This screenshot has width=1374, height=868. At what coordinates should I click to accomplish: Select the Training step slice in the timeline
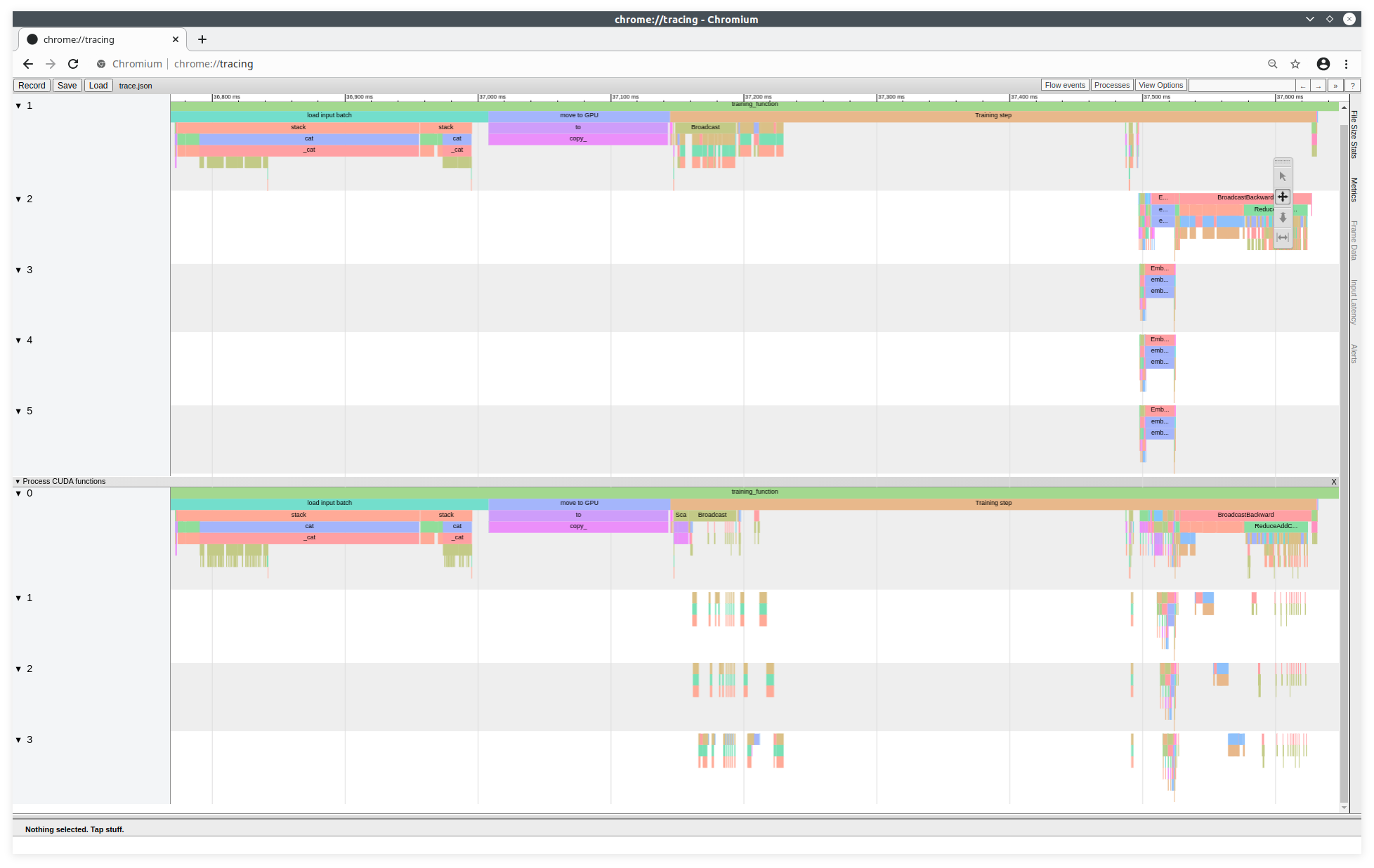pos(993,115)
